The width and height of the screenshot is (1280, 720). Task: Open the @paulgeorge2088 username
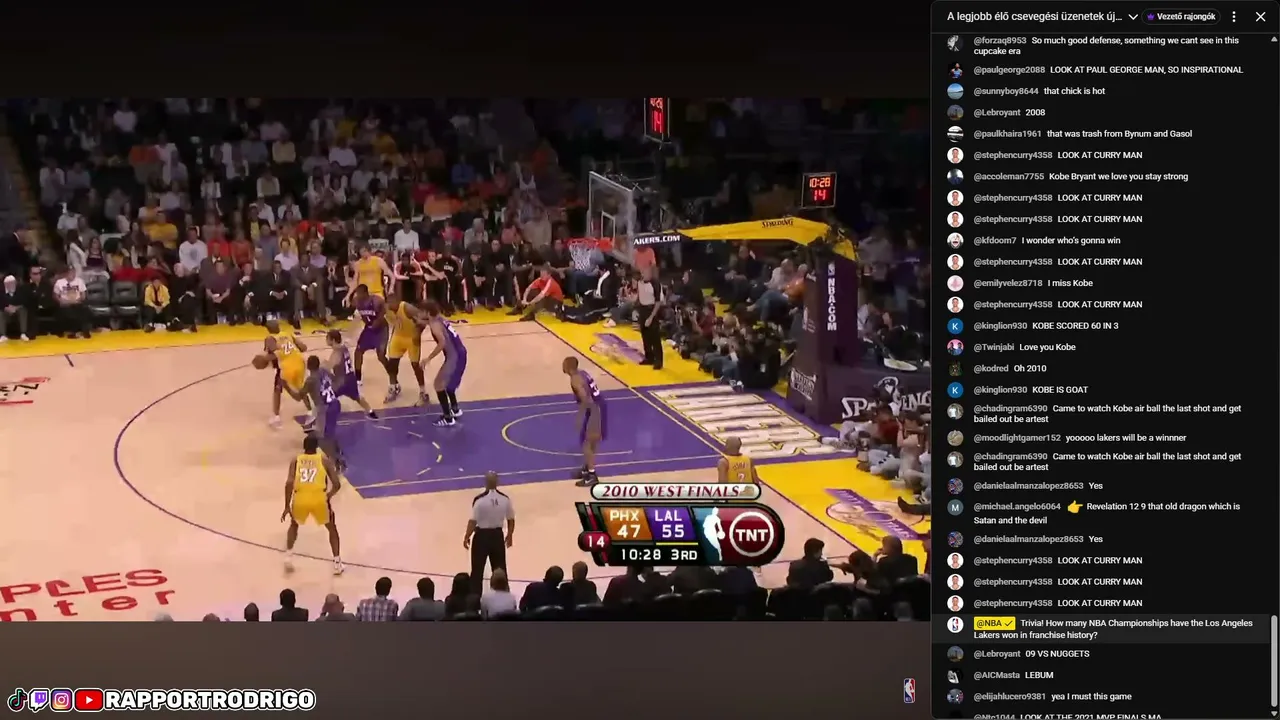(x=1009, y=70)
